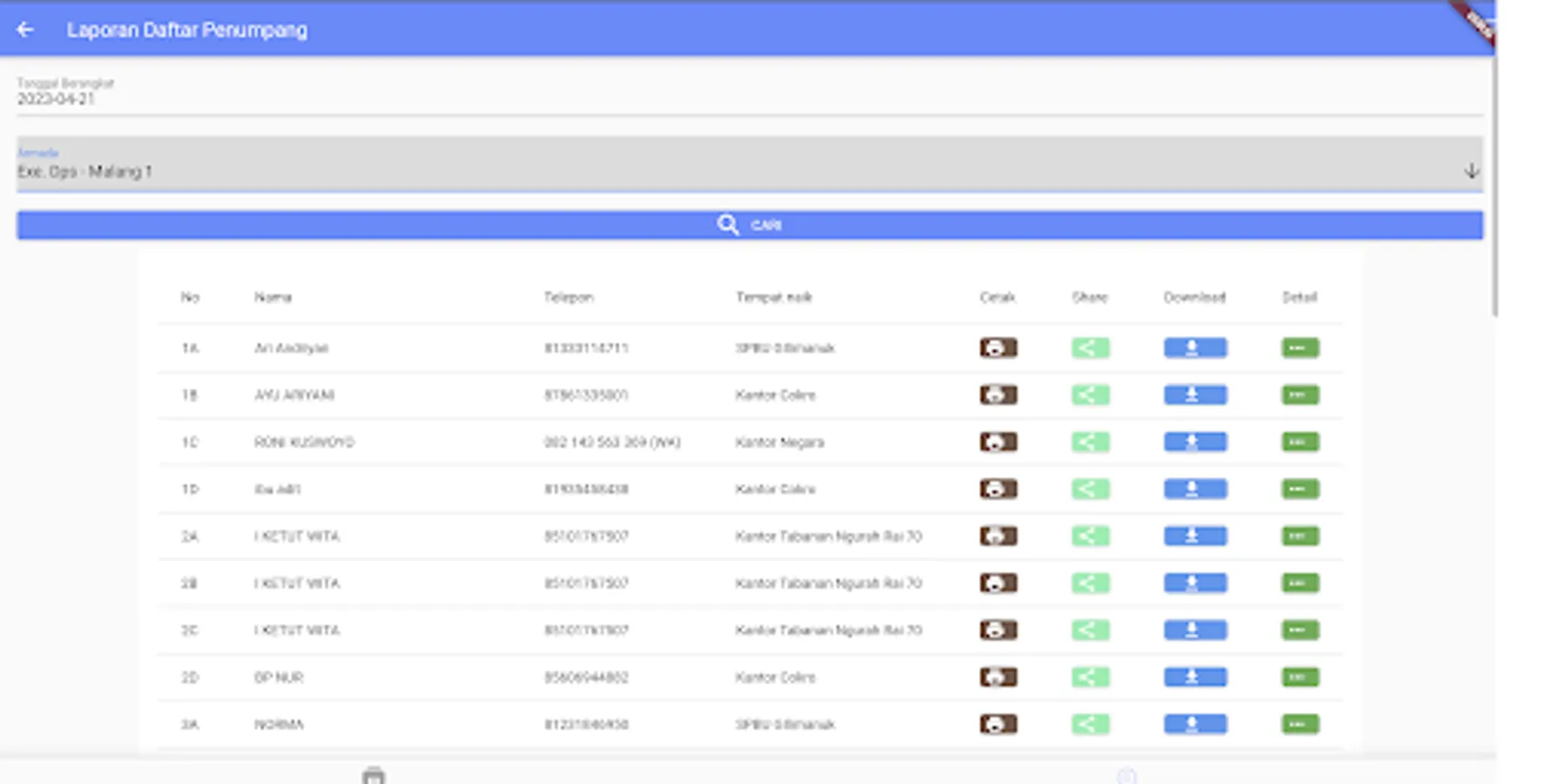Open detail for seat 3A

tap(1301, 725)
